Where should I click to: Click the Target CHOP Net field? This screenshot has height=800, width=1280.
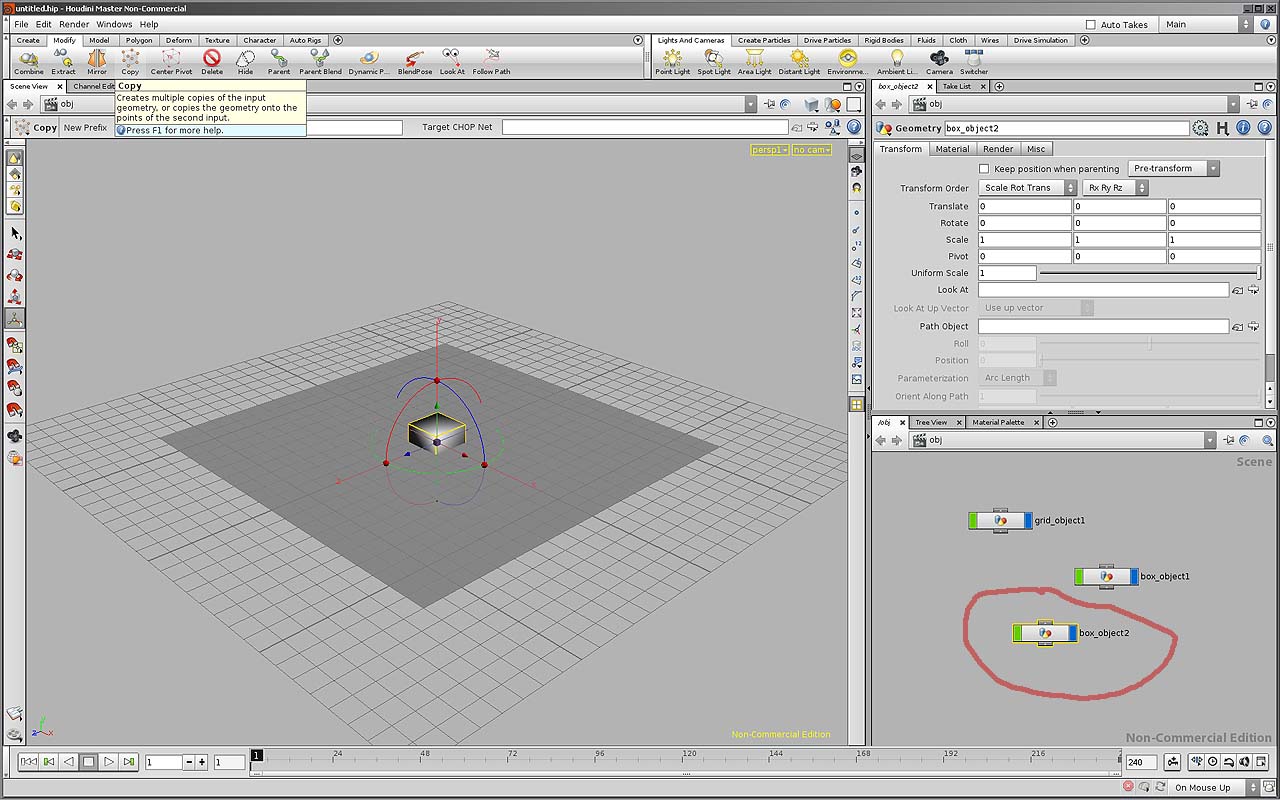[645, 127]
